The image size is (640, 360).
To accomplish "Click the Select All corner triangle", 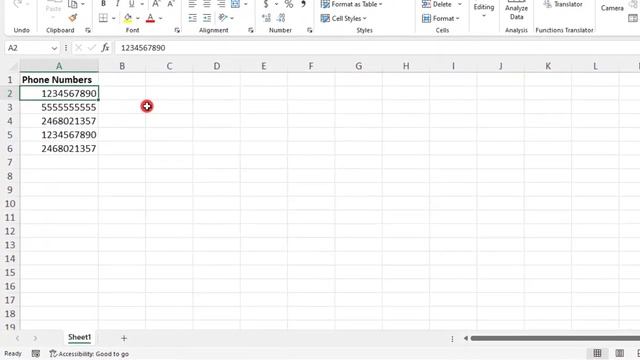I will coord(14,66).
